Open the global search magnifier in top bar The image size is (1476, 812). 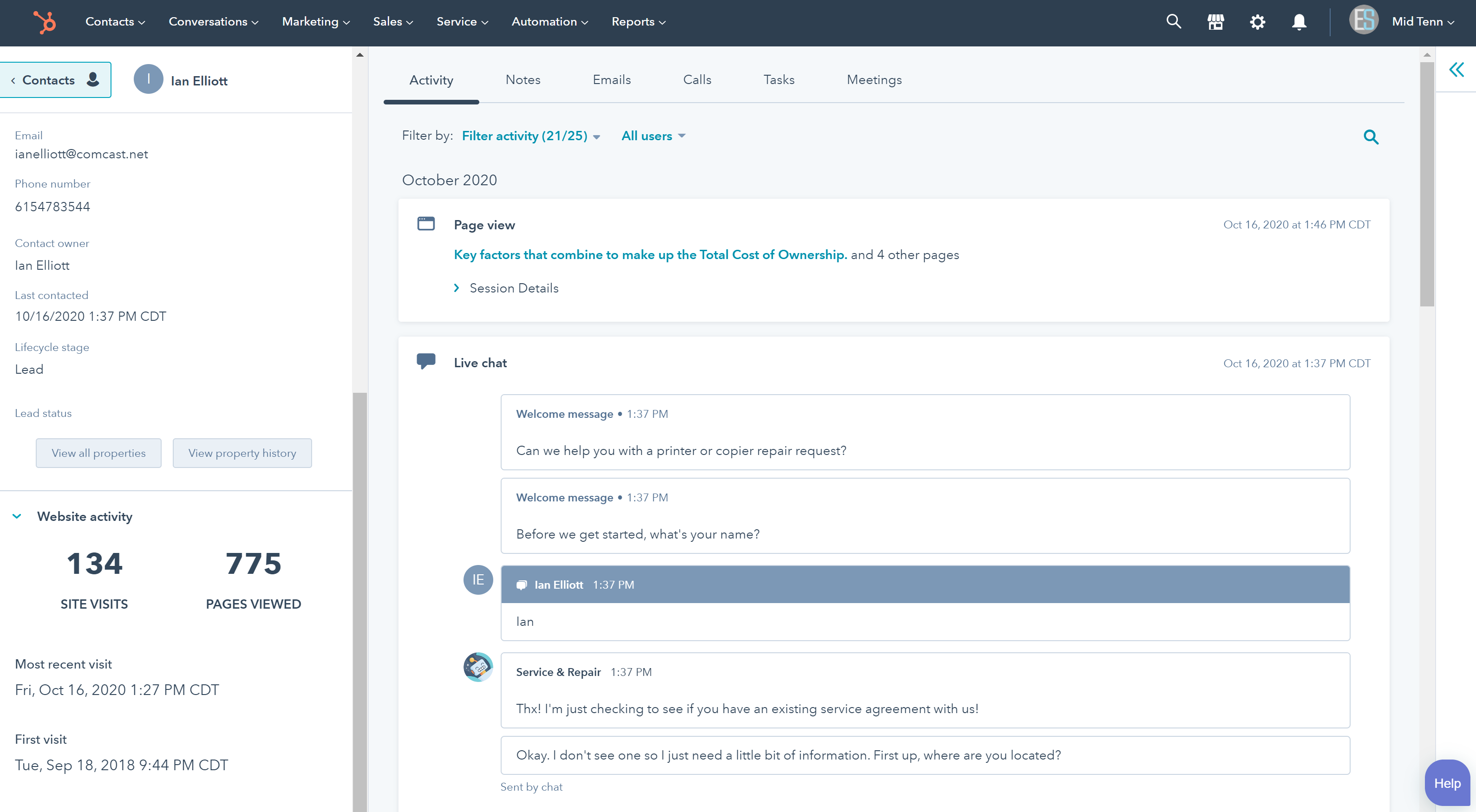point(1174,22)
